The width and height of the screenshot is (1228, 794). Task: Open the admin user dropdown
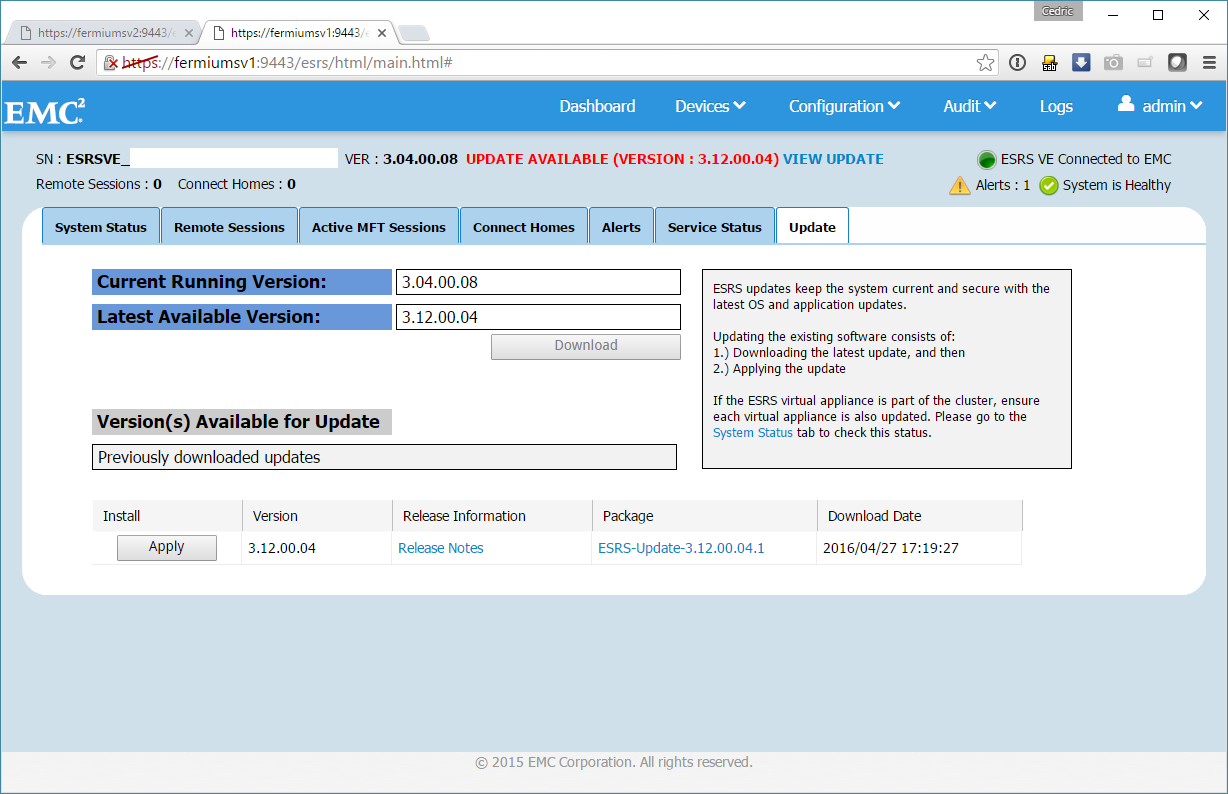click(x=1160, y=106)
